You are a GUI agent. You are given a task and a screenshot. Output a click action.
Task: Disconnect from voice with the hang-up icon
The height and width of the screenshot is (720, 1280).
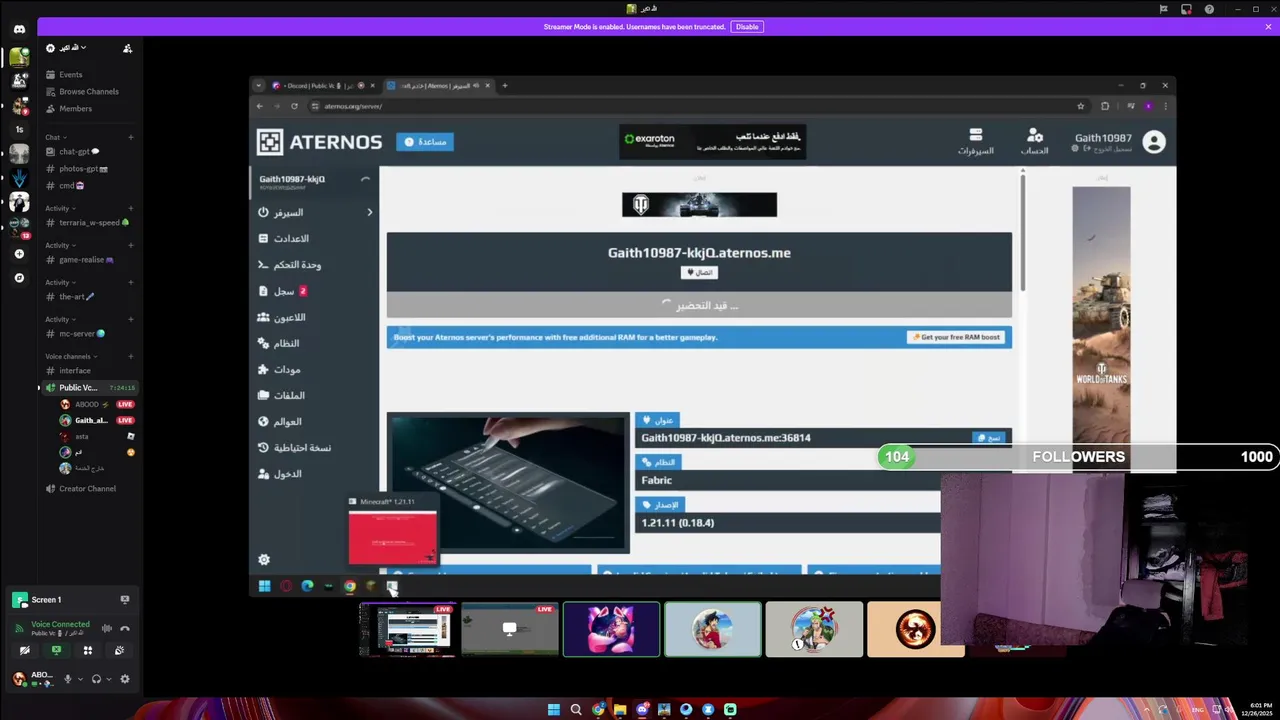pos(125,628)
